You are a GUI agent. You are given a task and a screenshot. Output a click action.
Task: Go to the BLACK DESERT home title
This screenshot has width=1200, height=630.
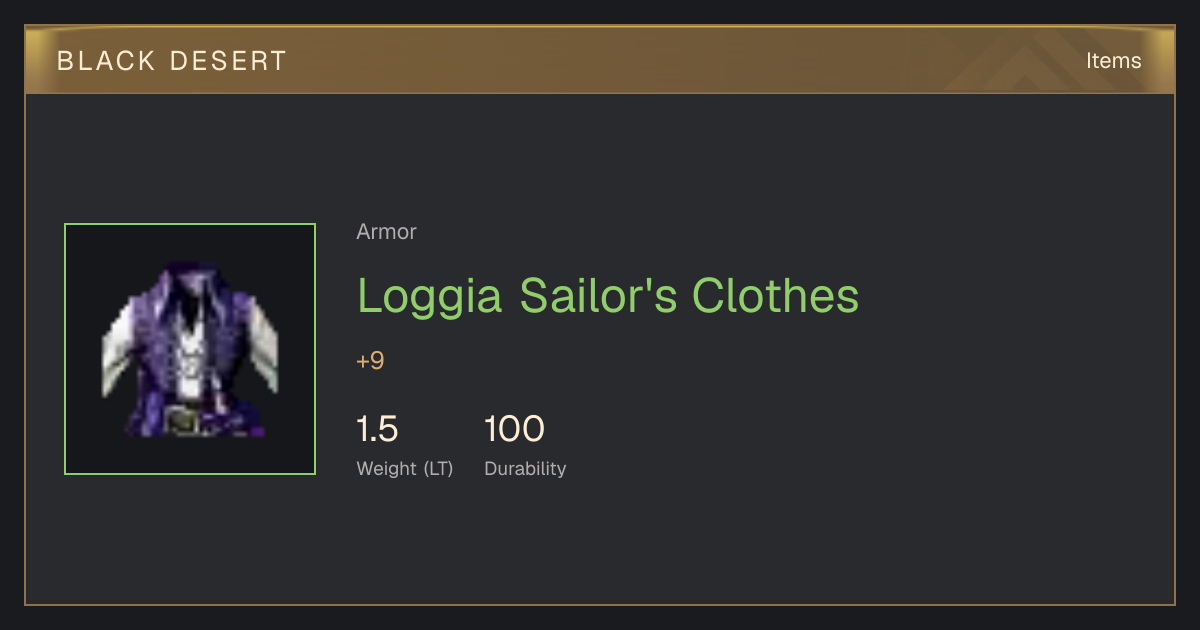pyautogui.click(x=172, y=61)
